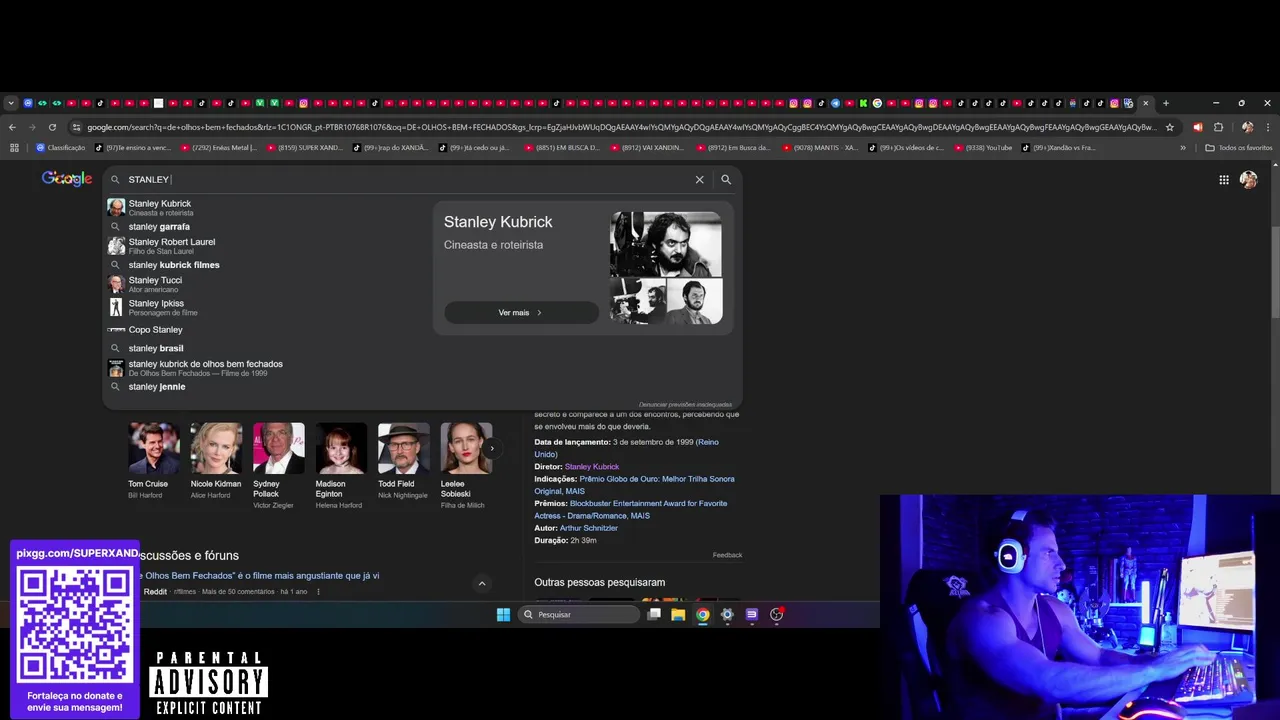
Task: Click the Google search field containing STANLEY
Action: pos(408,180)
